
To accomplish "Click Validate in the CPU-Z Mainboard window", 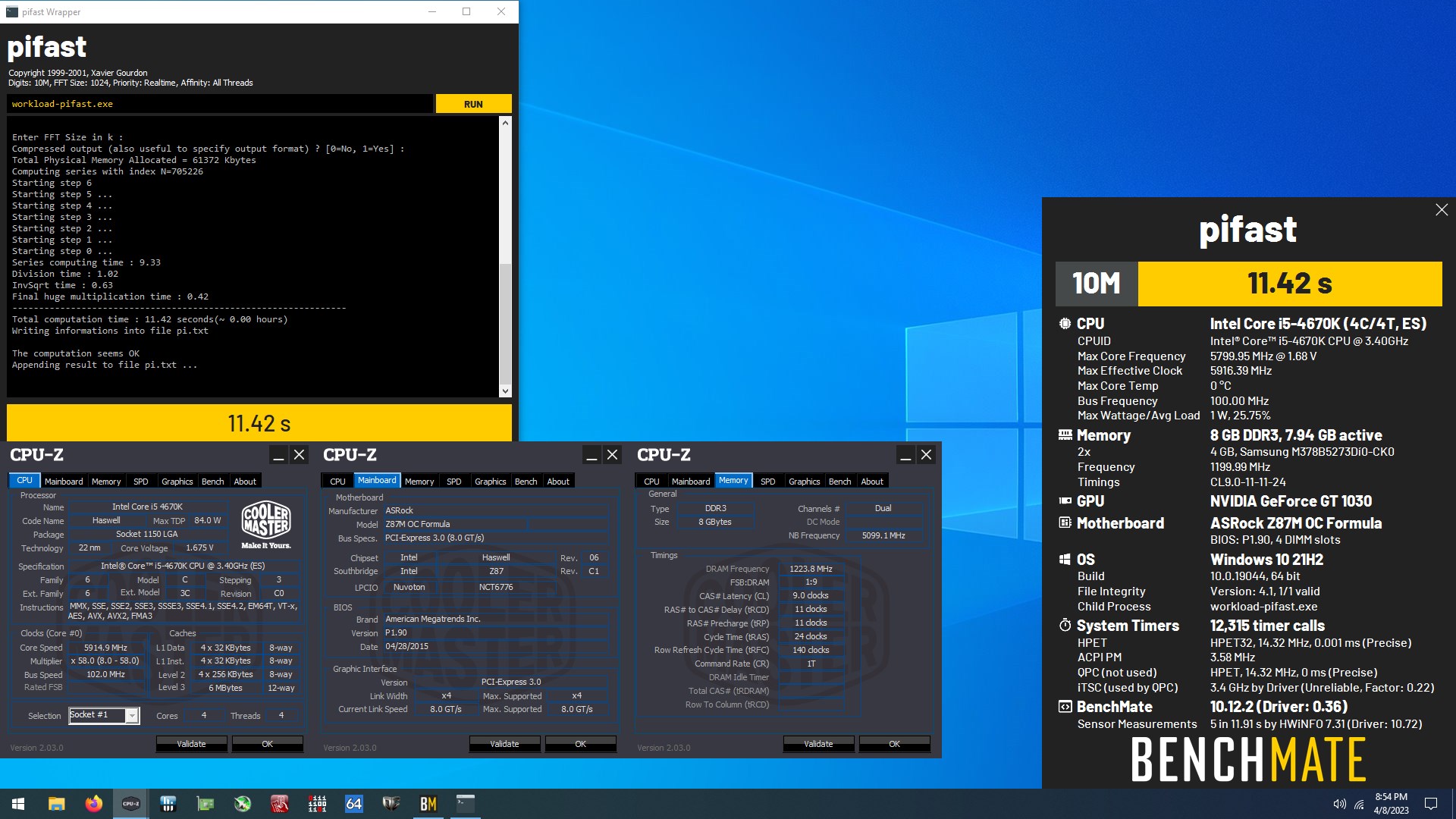I will click(504, 744).
